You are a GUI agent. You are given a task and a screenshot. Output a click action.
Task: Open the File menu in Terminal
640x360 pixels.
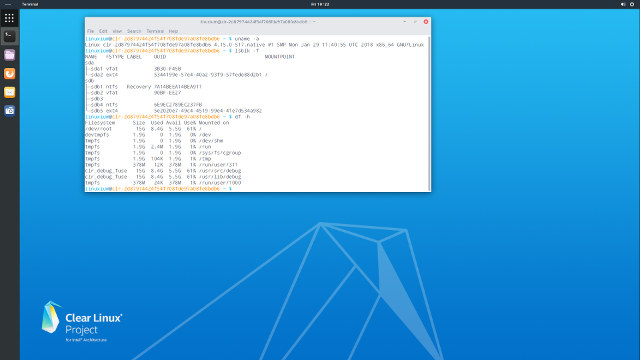pos(91,31)
